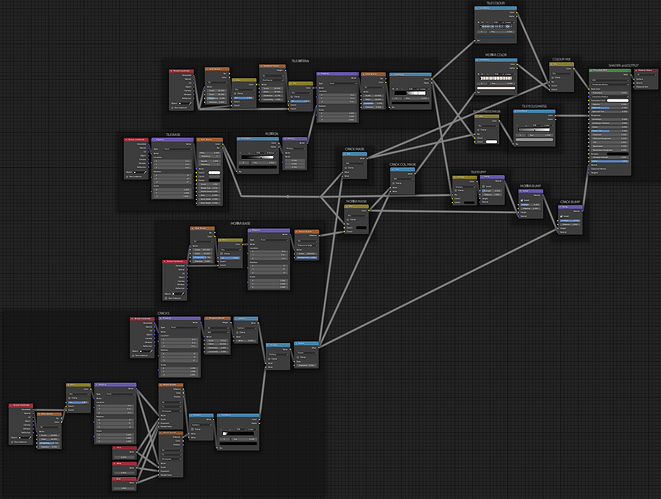Toggle From Instancer in TILE BASE Texture Coordinate
661x499 pixels.
[127, 177]
